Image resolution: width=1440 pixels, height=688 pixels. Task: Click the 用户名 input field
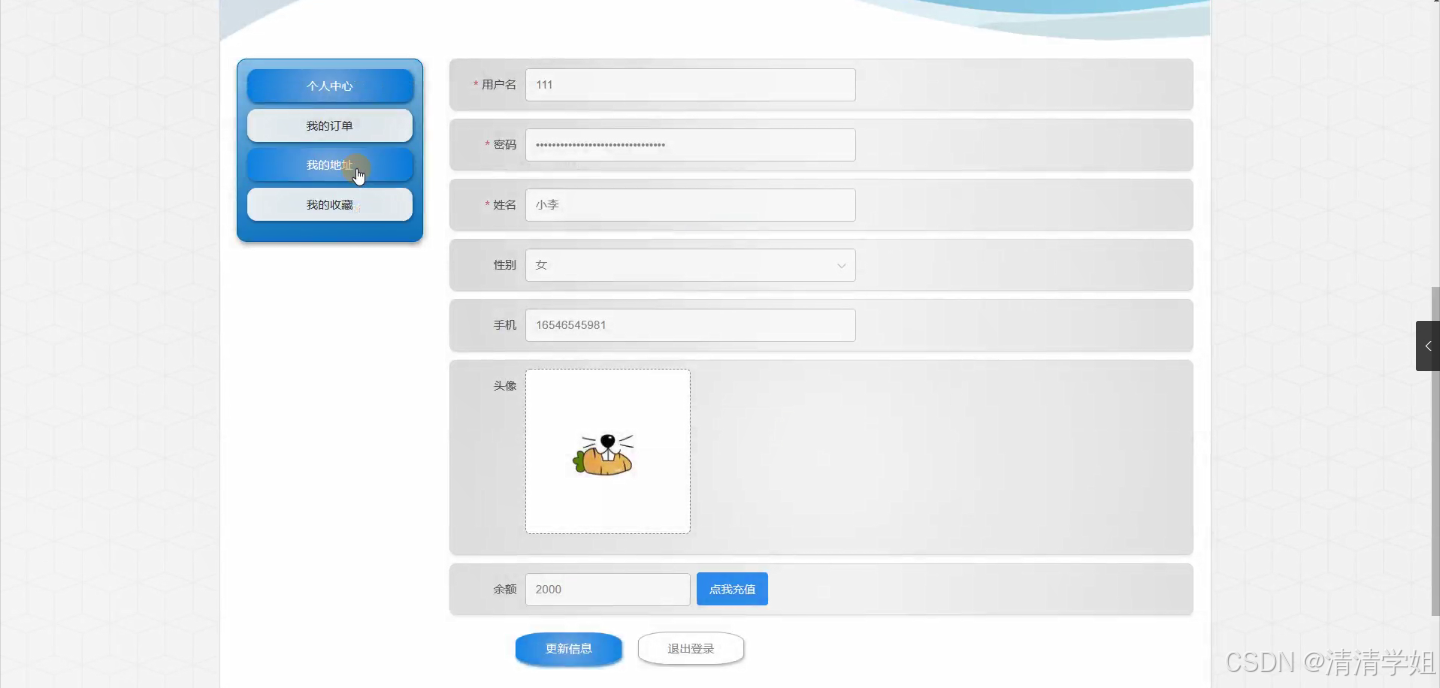coord(690,85)
